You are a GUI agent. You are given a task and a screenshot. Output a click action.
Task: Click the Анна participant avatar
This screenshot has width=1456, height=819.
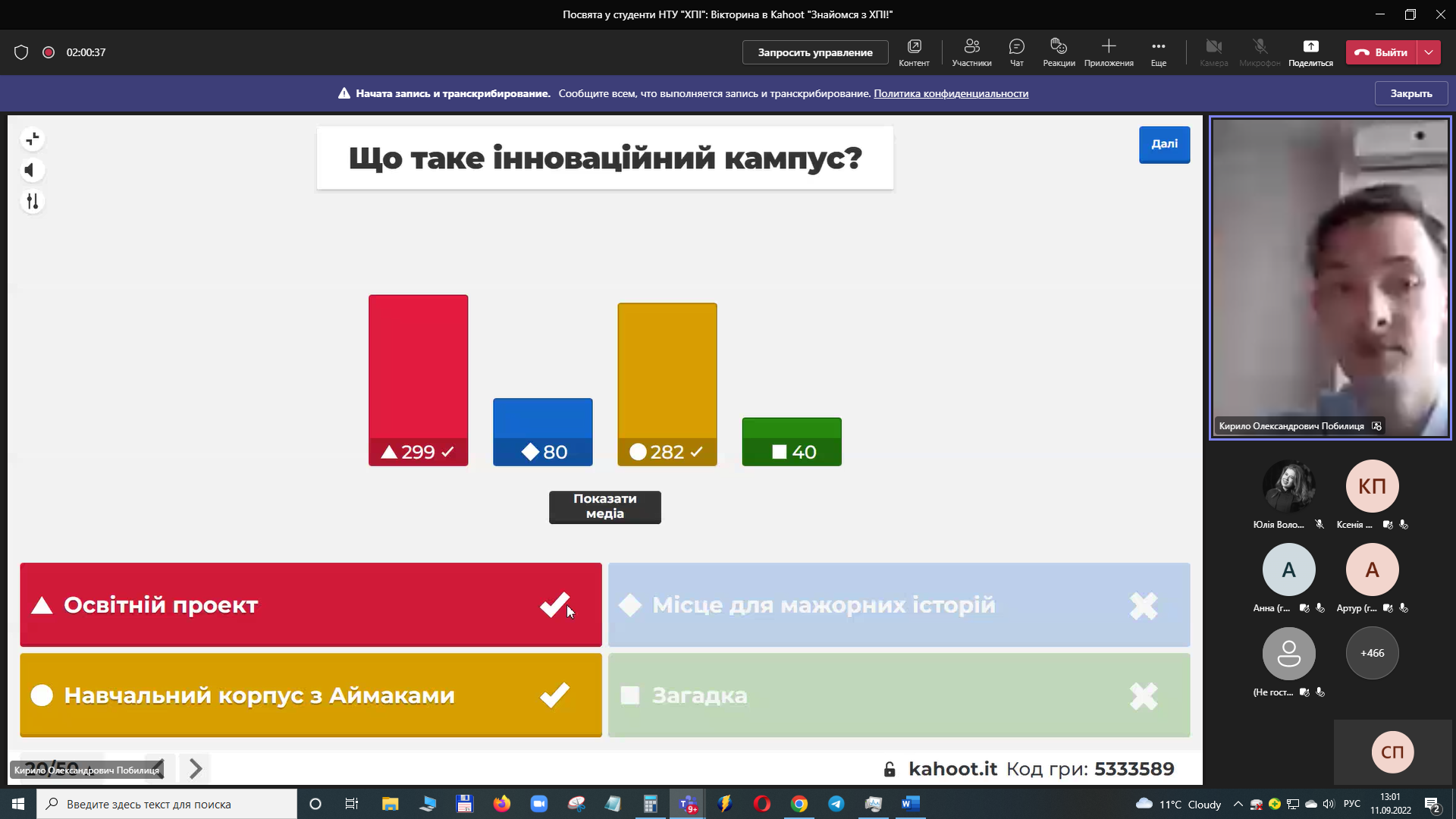[x=1288, y=570]
